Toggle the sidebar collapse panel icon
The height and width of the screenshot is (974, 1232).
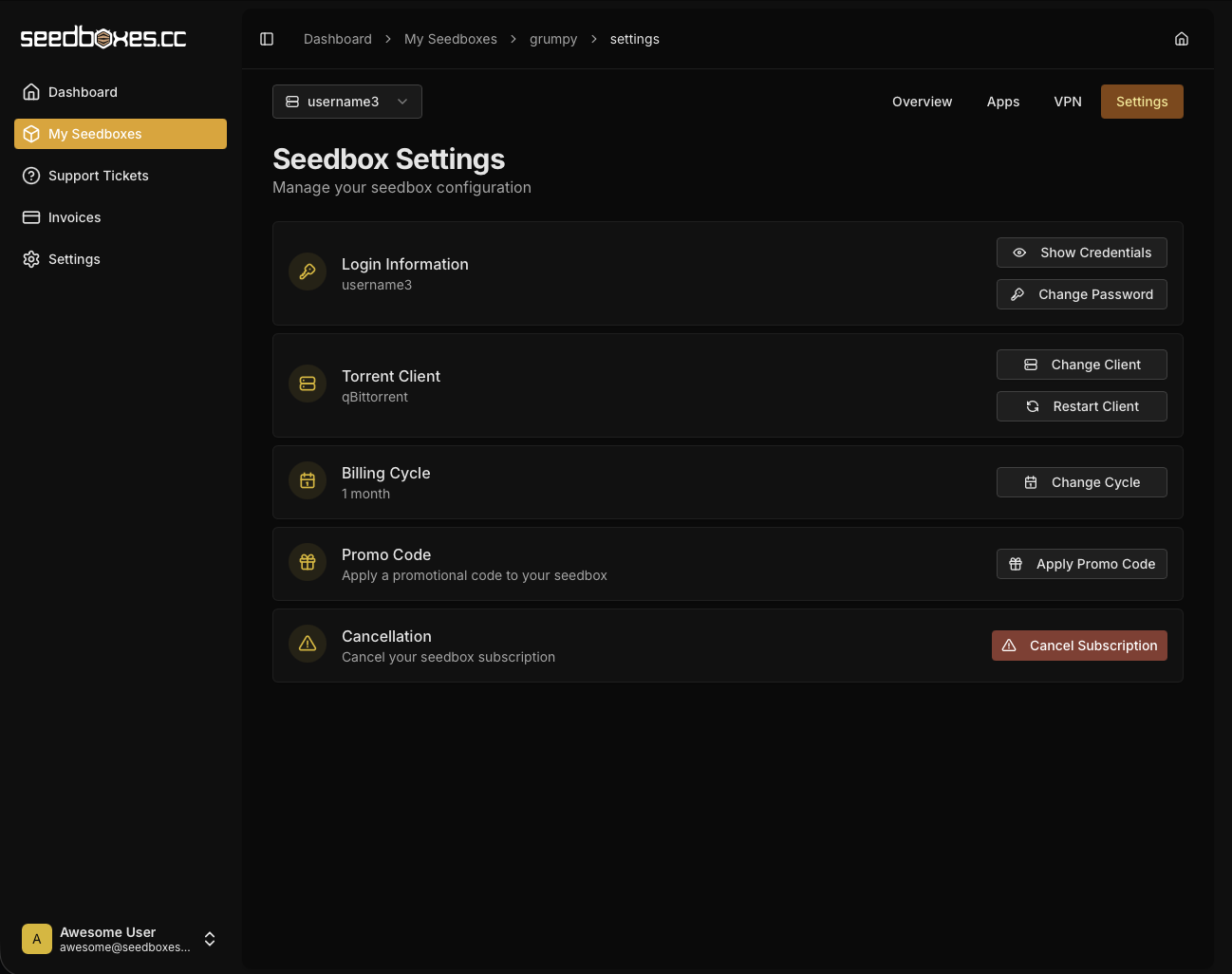tap(266, 38)
